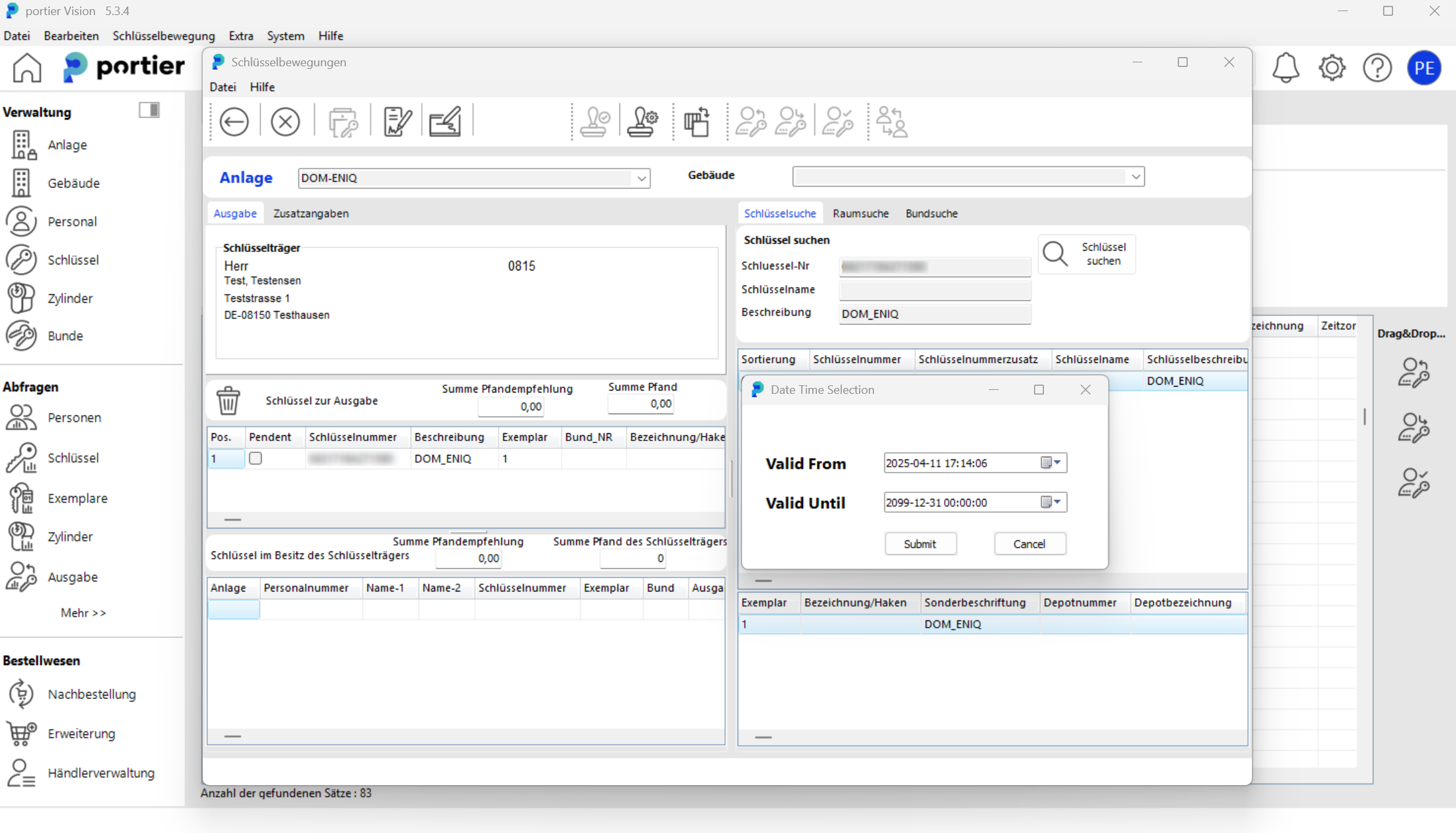Viewport: 1456px width, 833px height.
Task: Click the circled X cancel toolbar icon
Action: pos(285,122)
